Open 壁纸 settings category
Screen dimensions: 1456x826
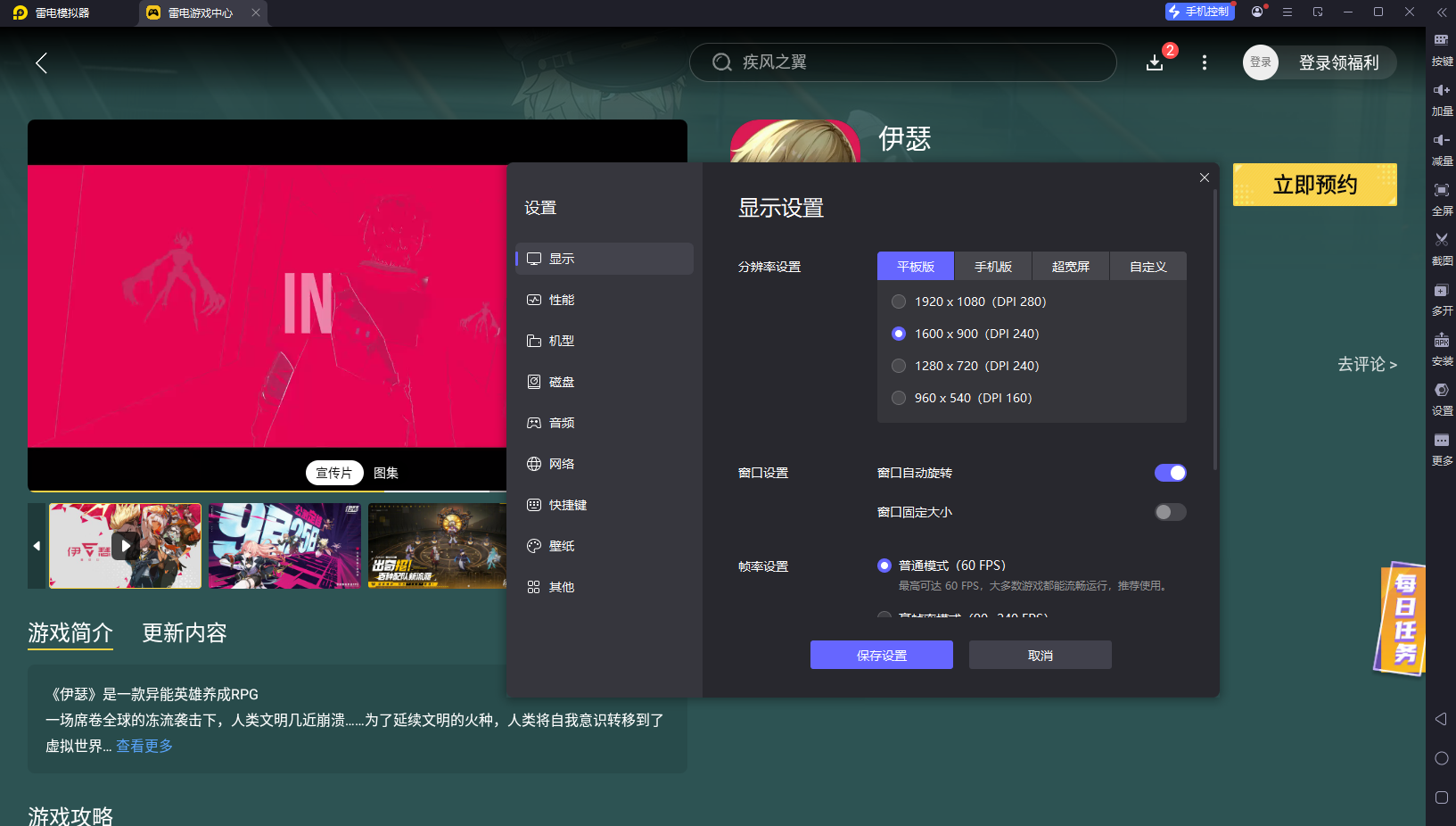tap(605, 546)
